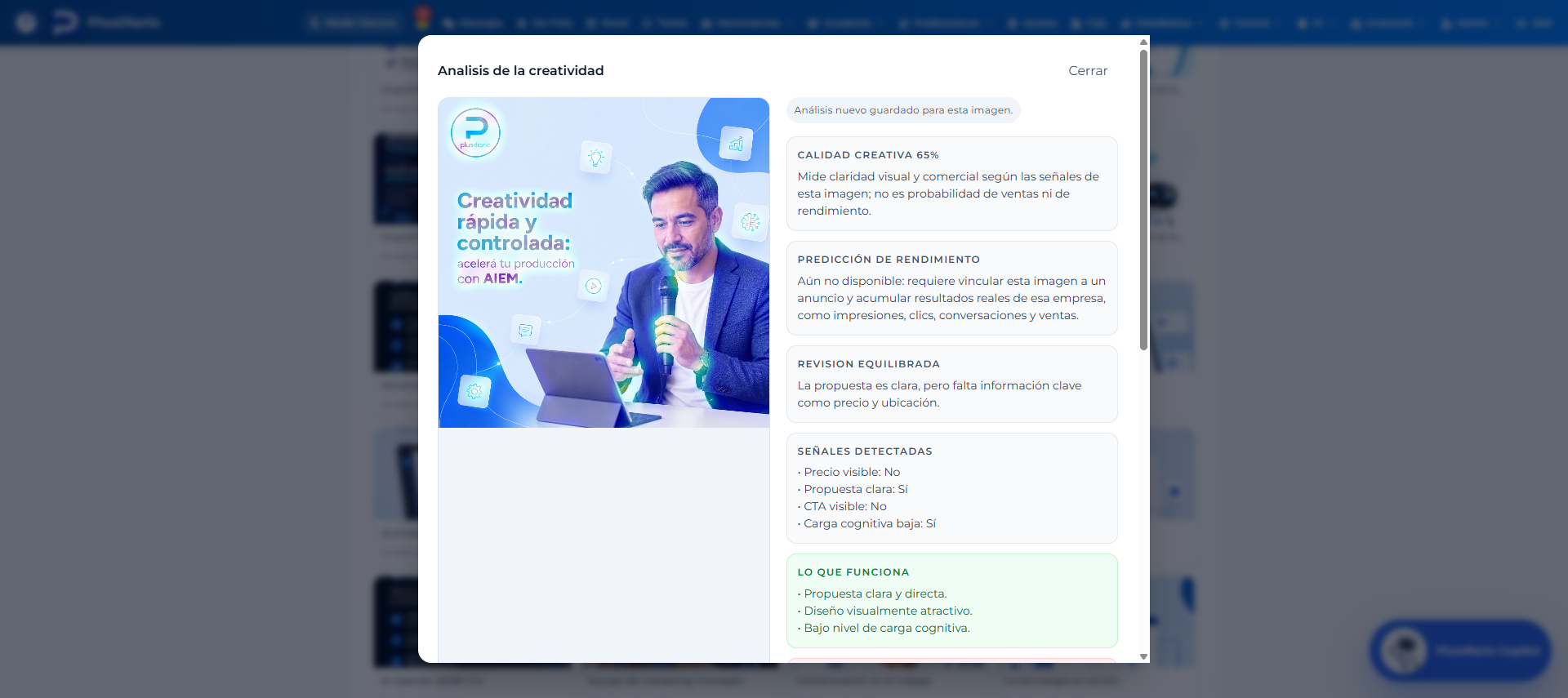Click the 'Bajo nivel de carga cognitiva.' bullet

coord(884,628)
